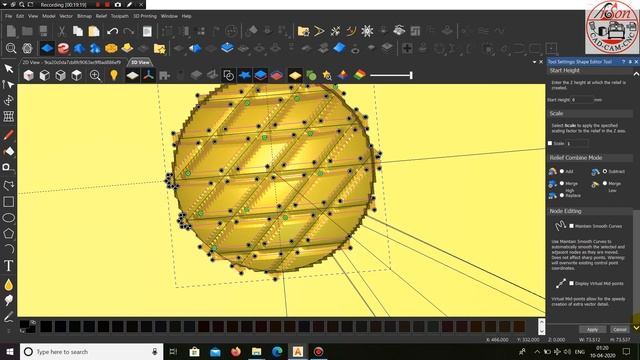Choose the Transform tool in left toolbar
This screenshot has height=360, width=640.
(9, 100)
